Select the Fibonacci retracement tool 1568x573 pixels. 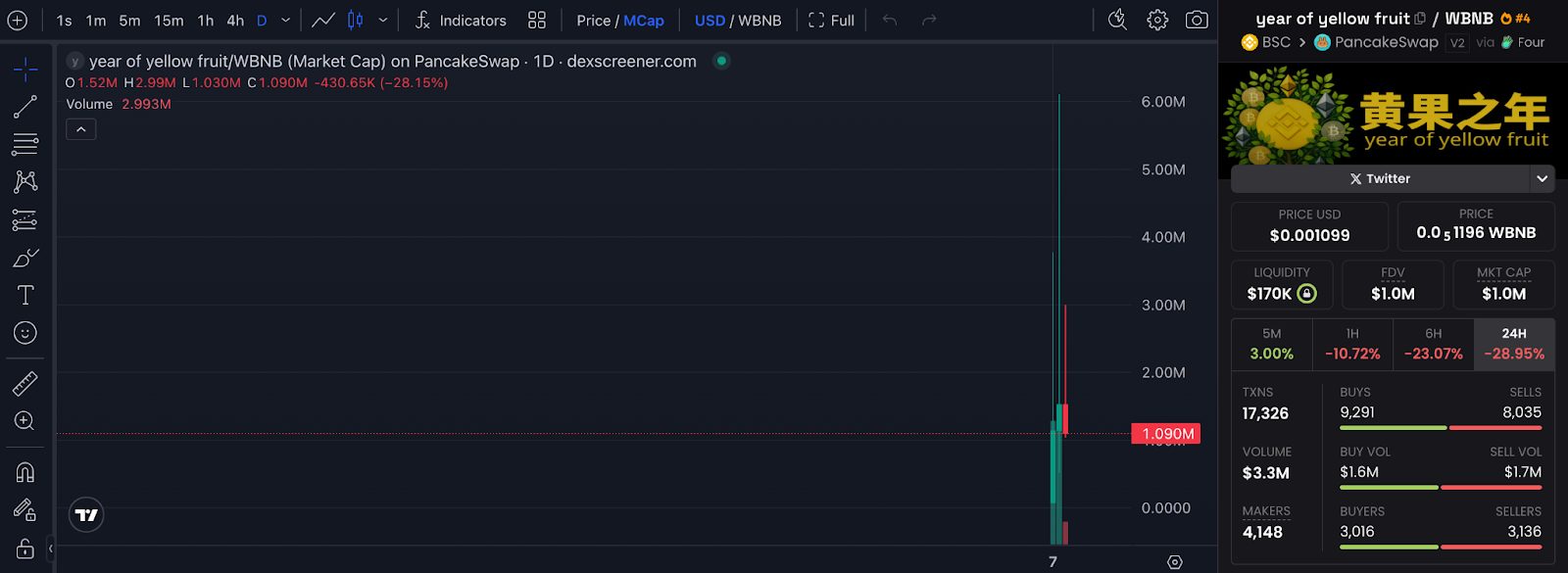(x=25, y=144)
